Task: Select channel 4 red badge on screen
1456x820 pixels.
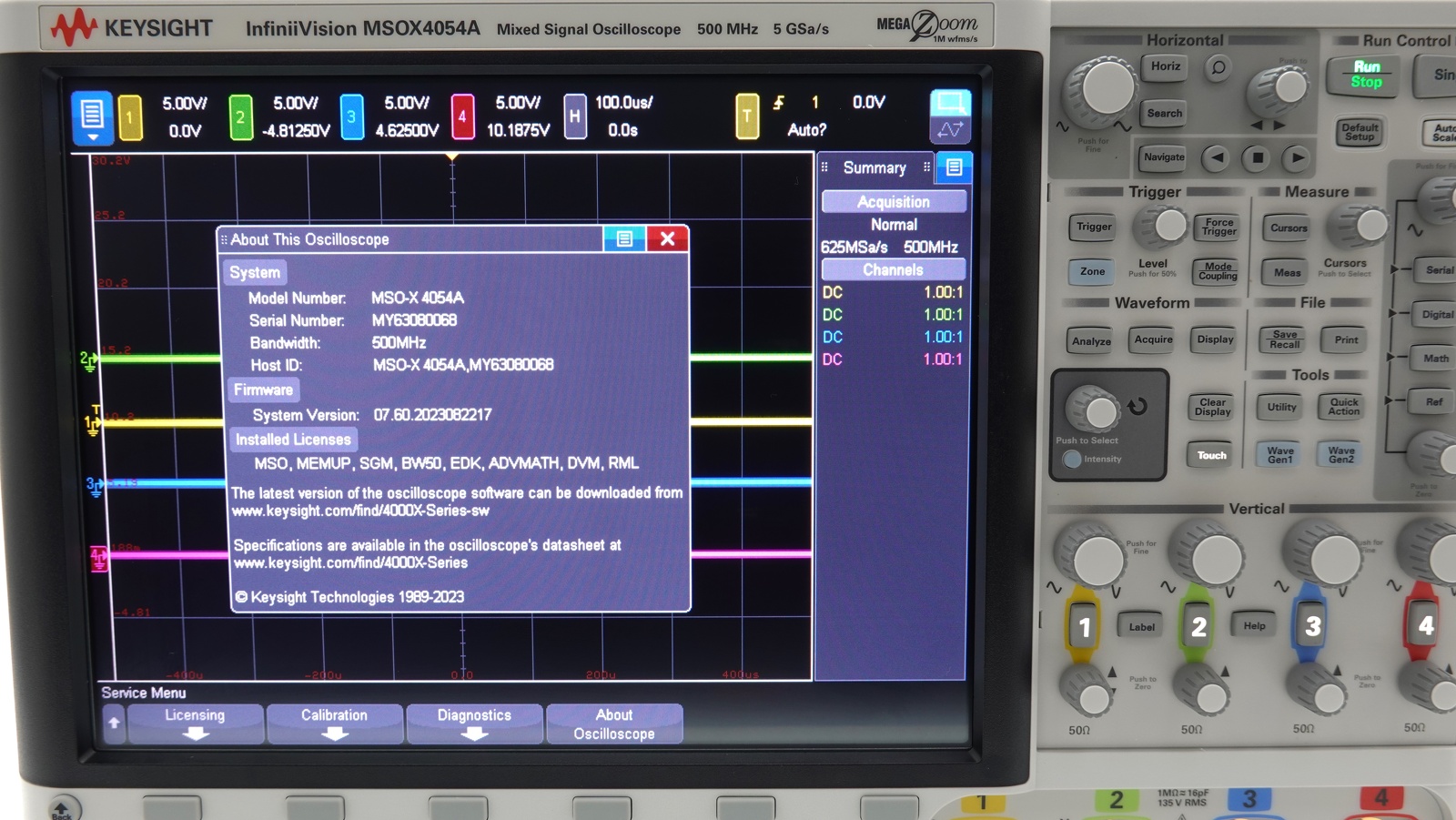Action: coord(462,117)
